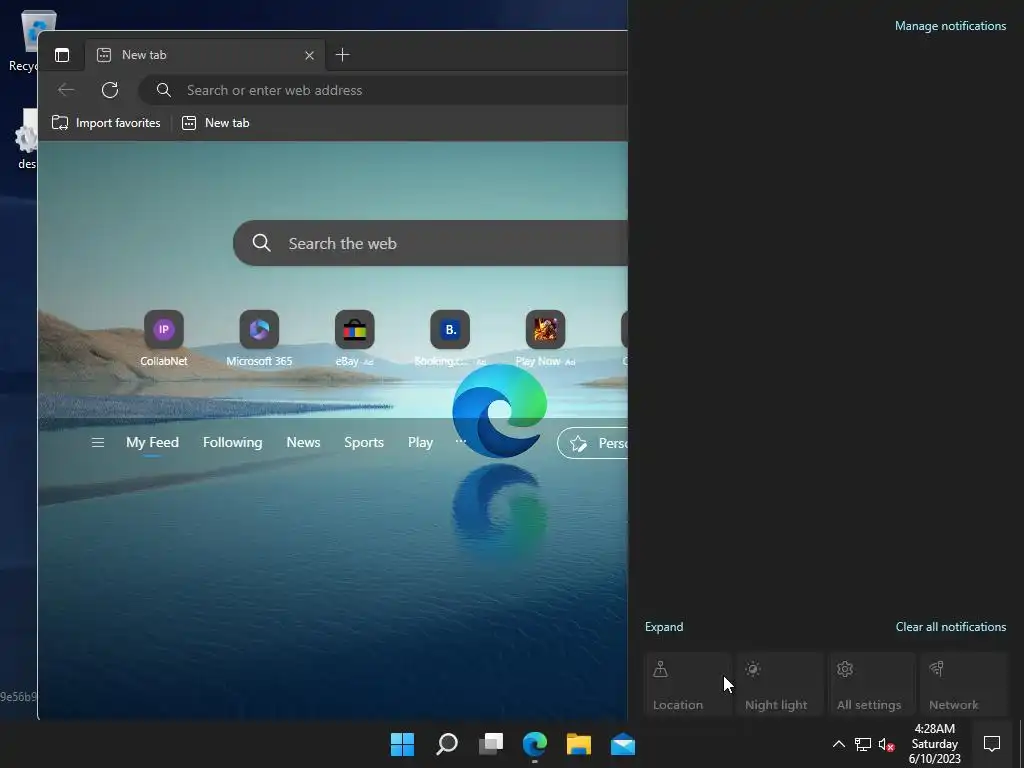
Task: Open a new tab with plus button
Action: 342,55
